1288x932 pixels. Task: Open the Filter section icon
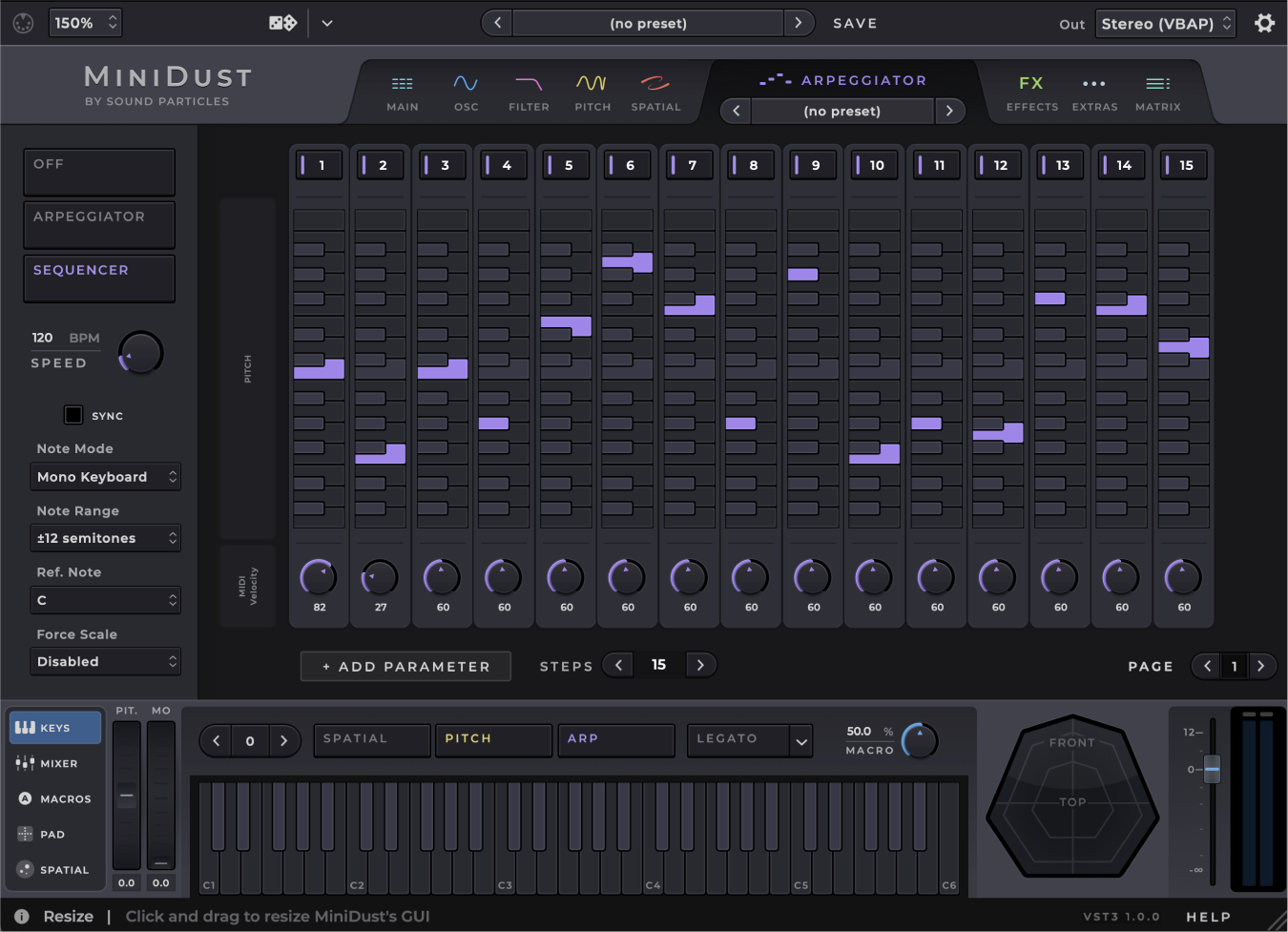529,93
